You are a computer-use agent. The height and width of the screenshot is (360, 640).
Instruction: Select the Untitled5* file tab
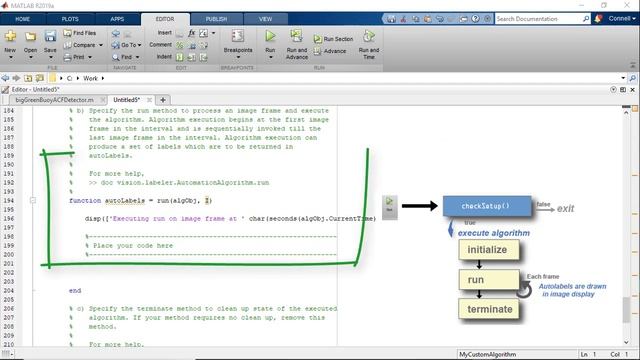click(127, 100)
